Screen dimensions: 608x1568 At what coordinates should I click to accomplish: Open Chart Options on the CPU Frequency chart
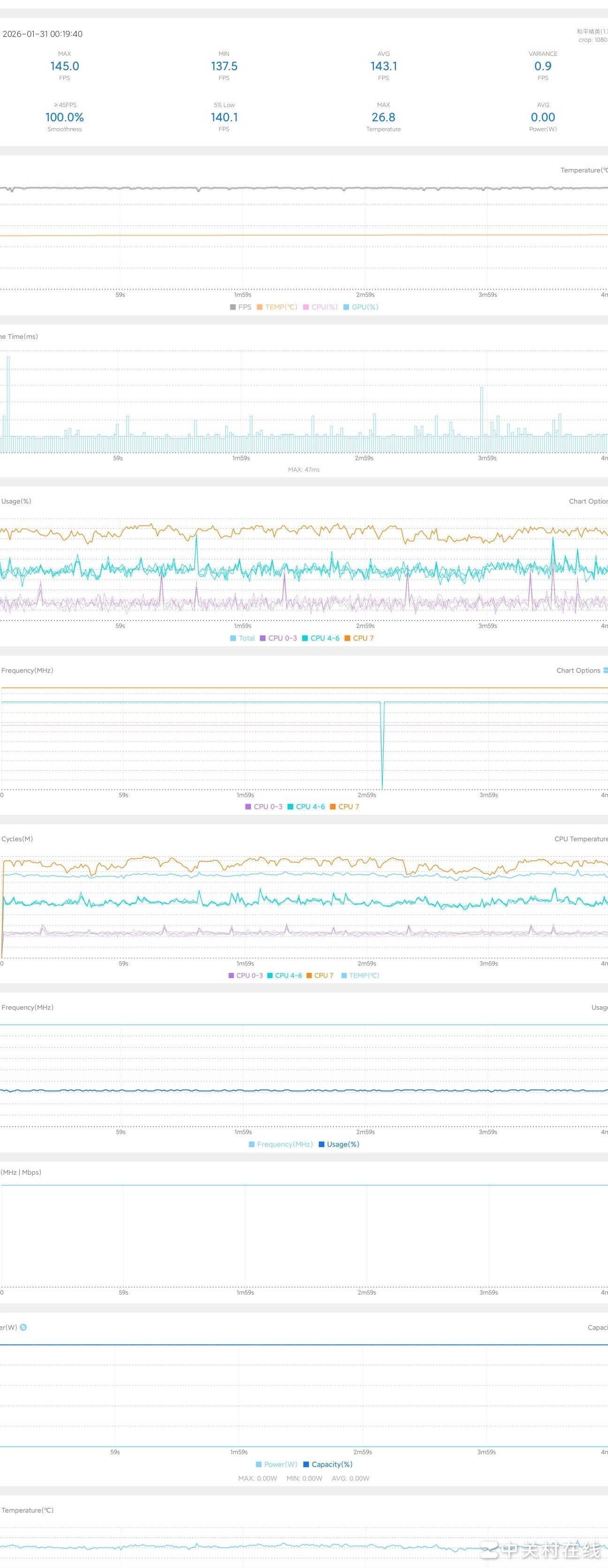578,670
